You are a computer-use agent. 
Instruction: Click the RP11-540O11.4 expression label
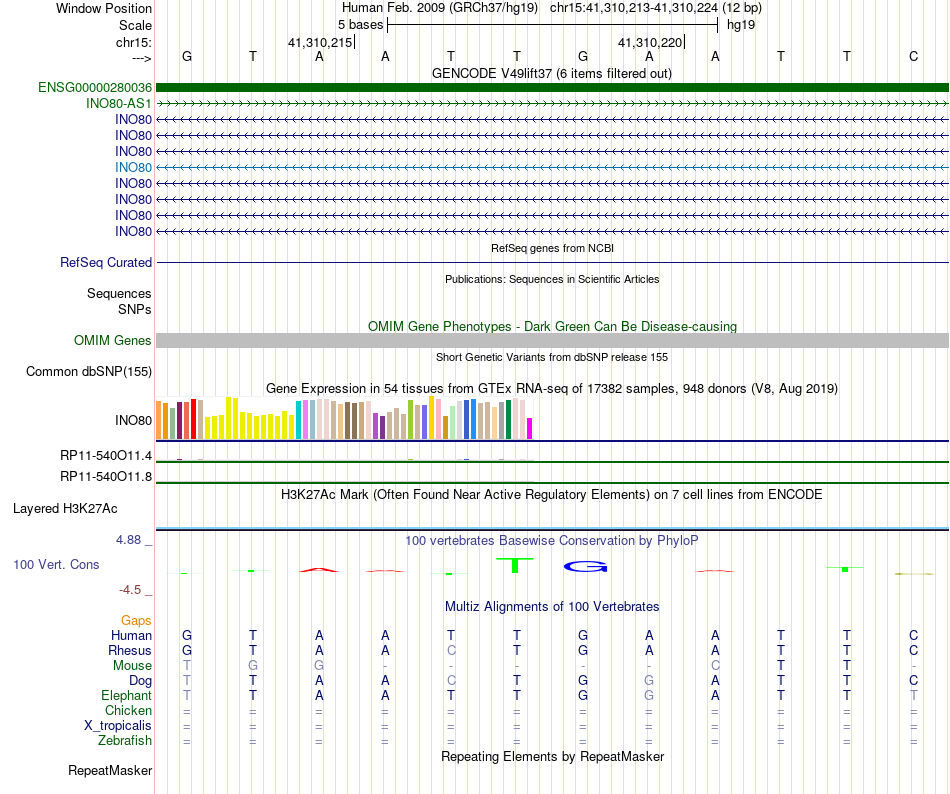[106, 455]
